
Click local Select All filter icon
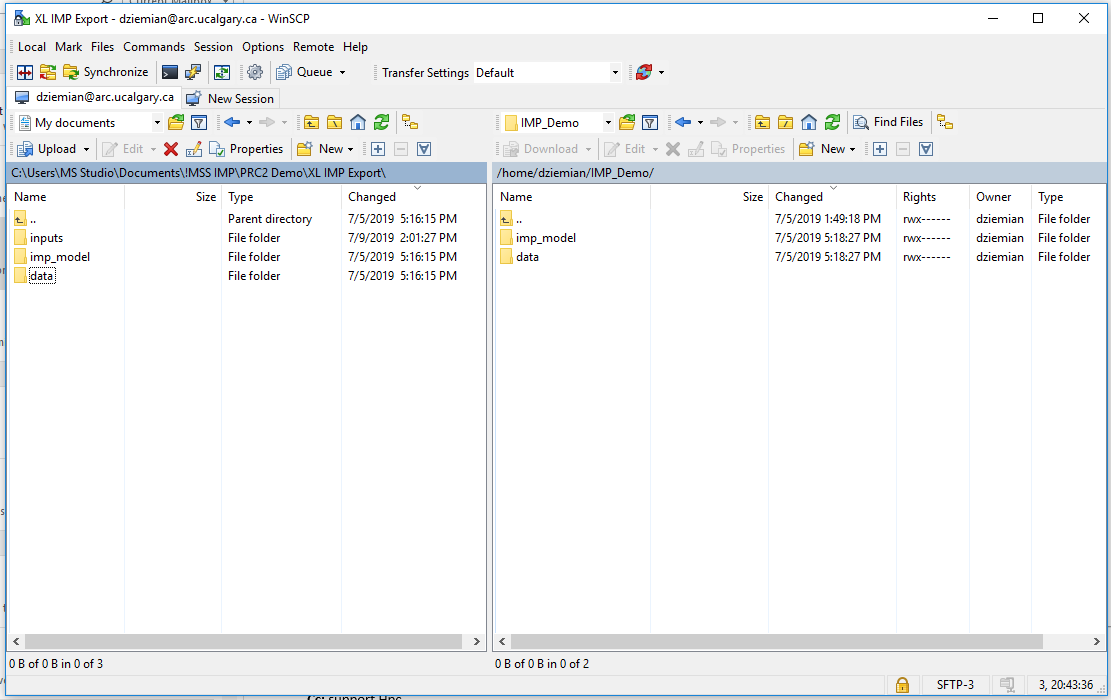pyautogui.click(x=424, y=149)
